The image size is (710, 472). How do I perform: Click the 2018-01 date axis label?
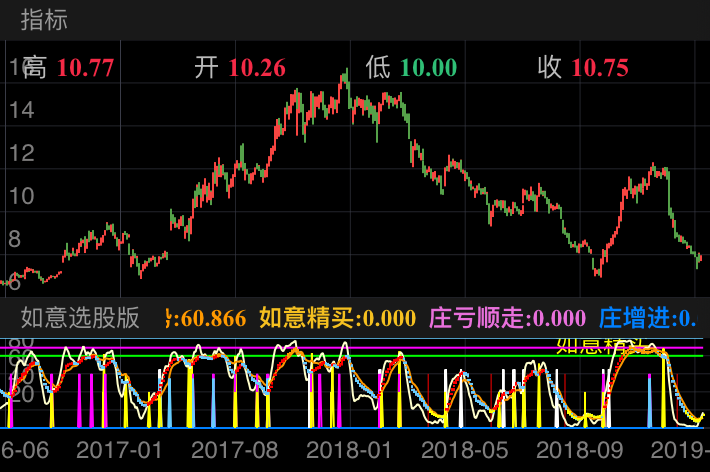pyautogui.click(x=349, y=450)
